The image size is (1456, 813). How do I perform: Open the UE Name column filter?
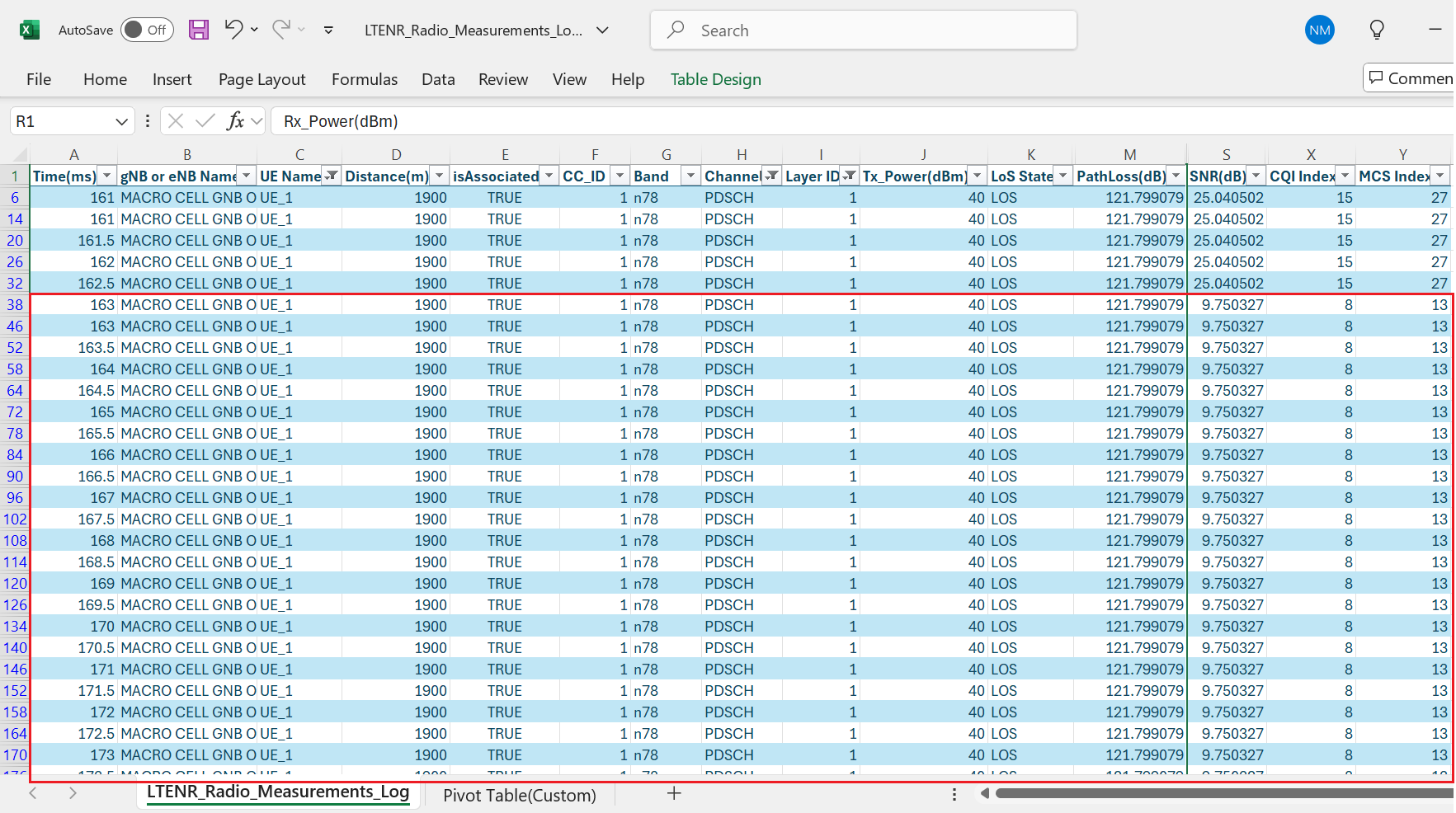[x=331, y=176]
